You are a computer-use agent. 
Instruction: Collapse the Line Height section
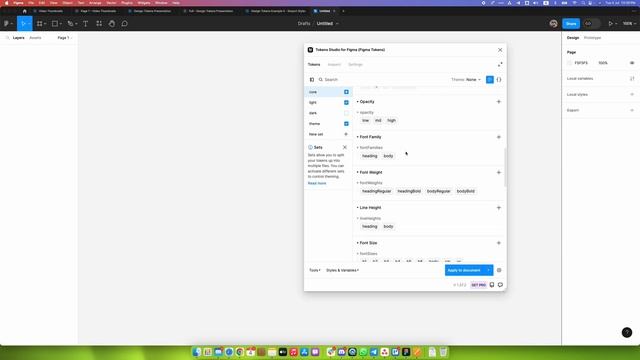click(369, 208)
